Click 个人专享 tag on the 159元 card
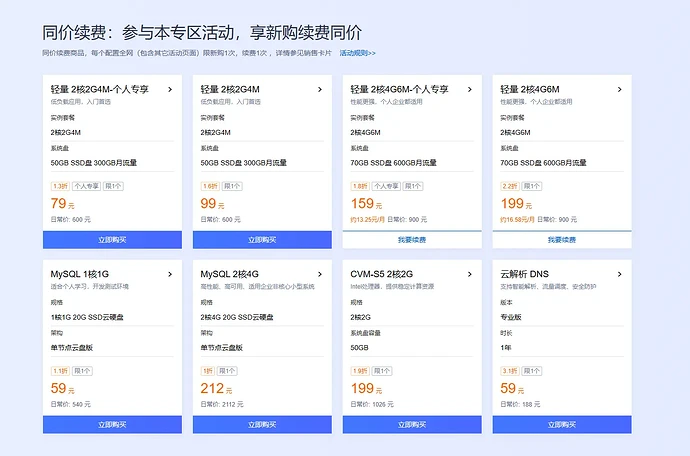Viewport: 690px width, 456px height. pyautogui.click(x=386, y=186)
